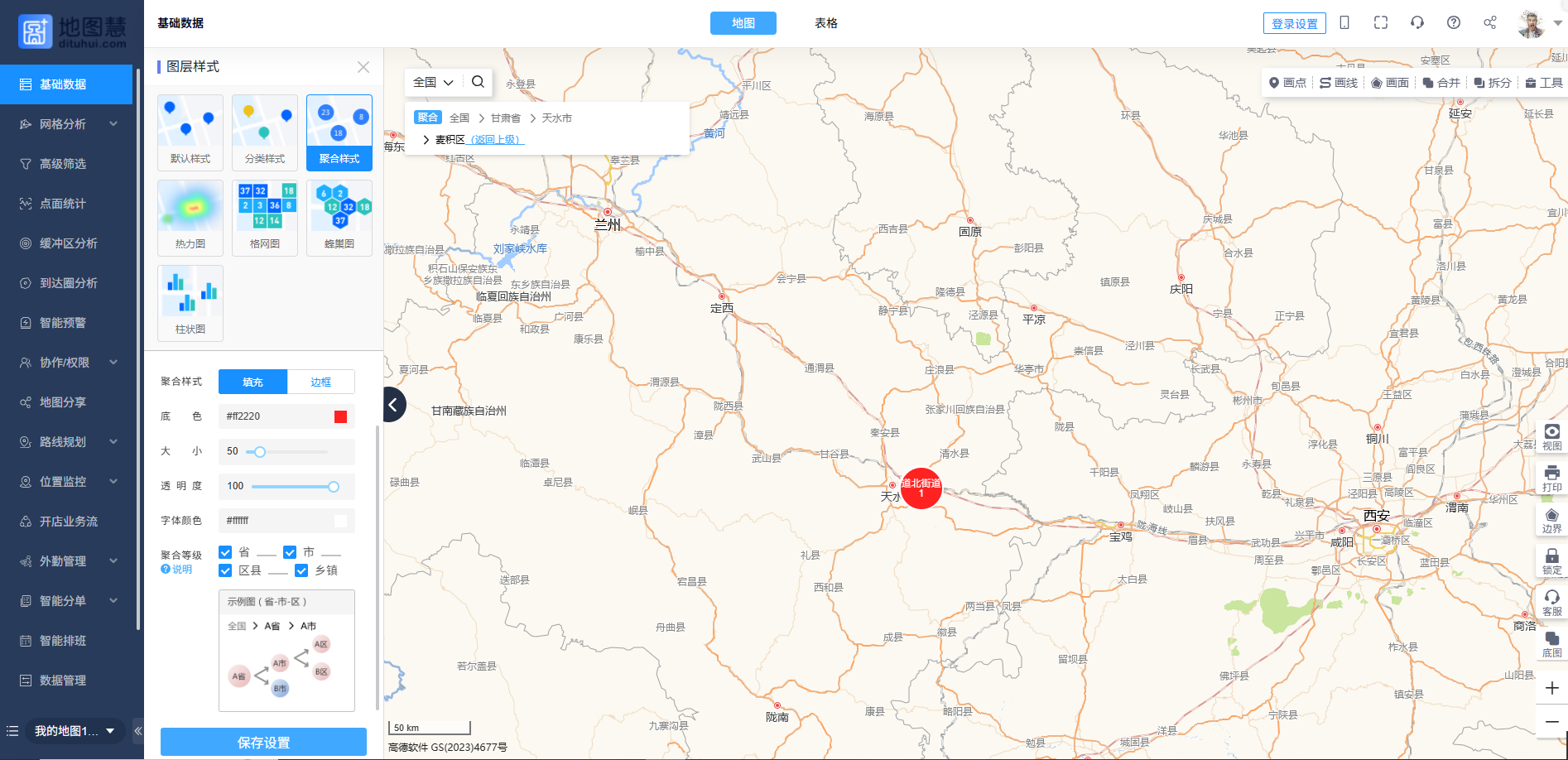This screenshot has height=760, width=1568.
Task: Collapse the left panel arrow button
Action: coord(394,405)
